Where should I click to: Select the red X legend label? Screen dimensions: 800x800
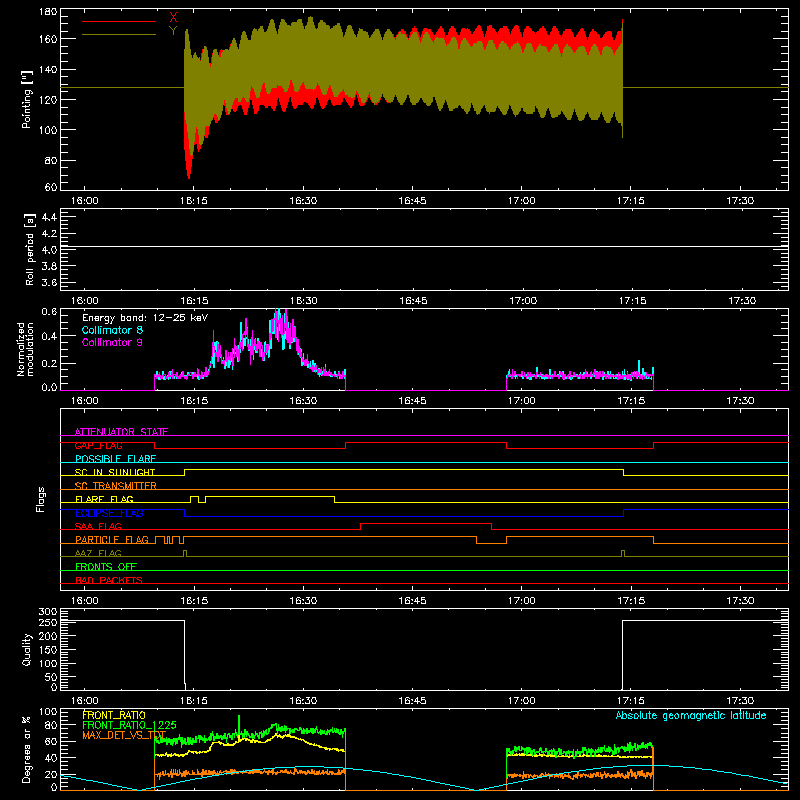click(173, 18)
